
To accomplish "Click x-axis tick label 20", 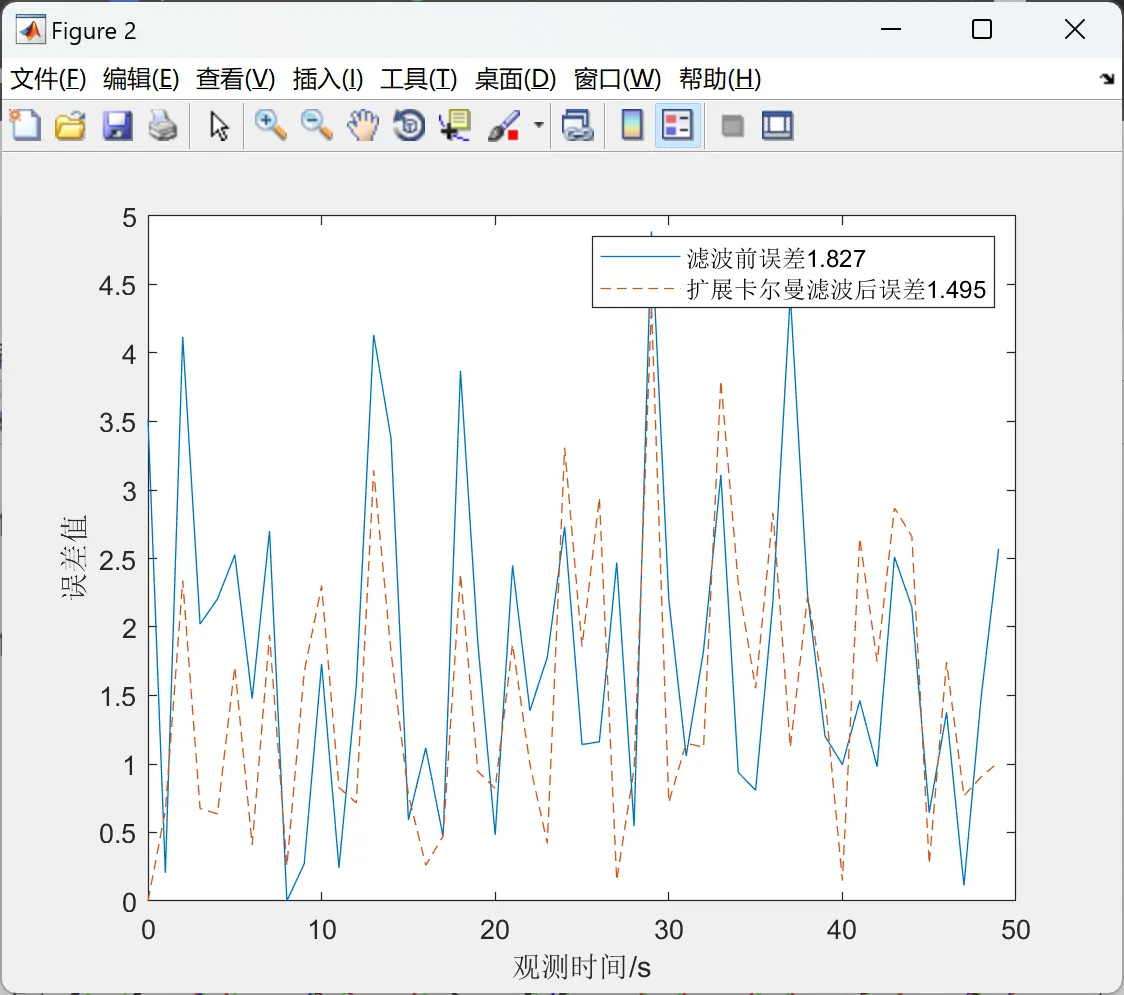I will pyautogui.click(x=495, y=930).
